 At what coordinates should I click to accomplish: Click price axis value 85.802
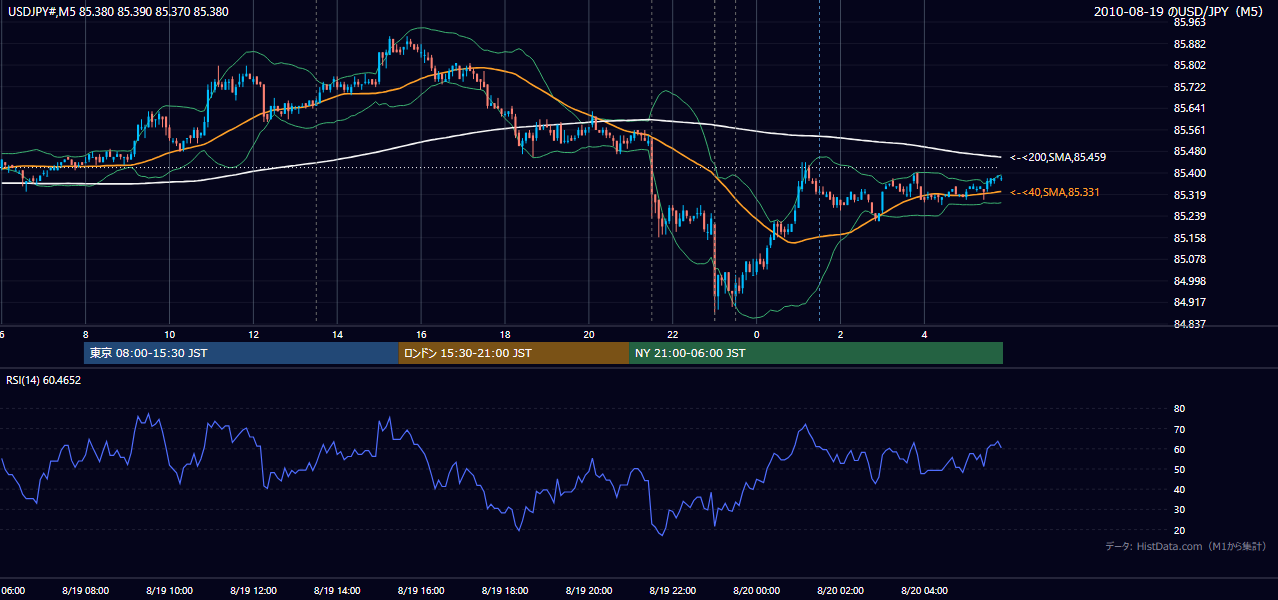[1189, 65]
